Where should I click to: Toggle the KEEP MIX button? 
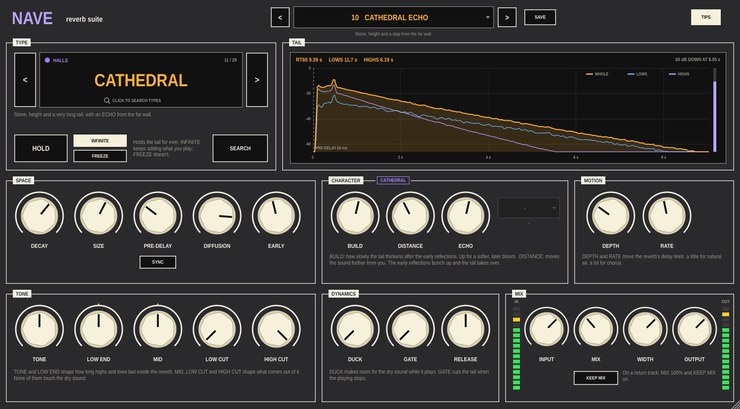pos(596,378)
